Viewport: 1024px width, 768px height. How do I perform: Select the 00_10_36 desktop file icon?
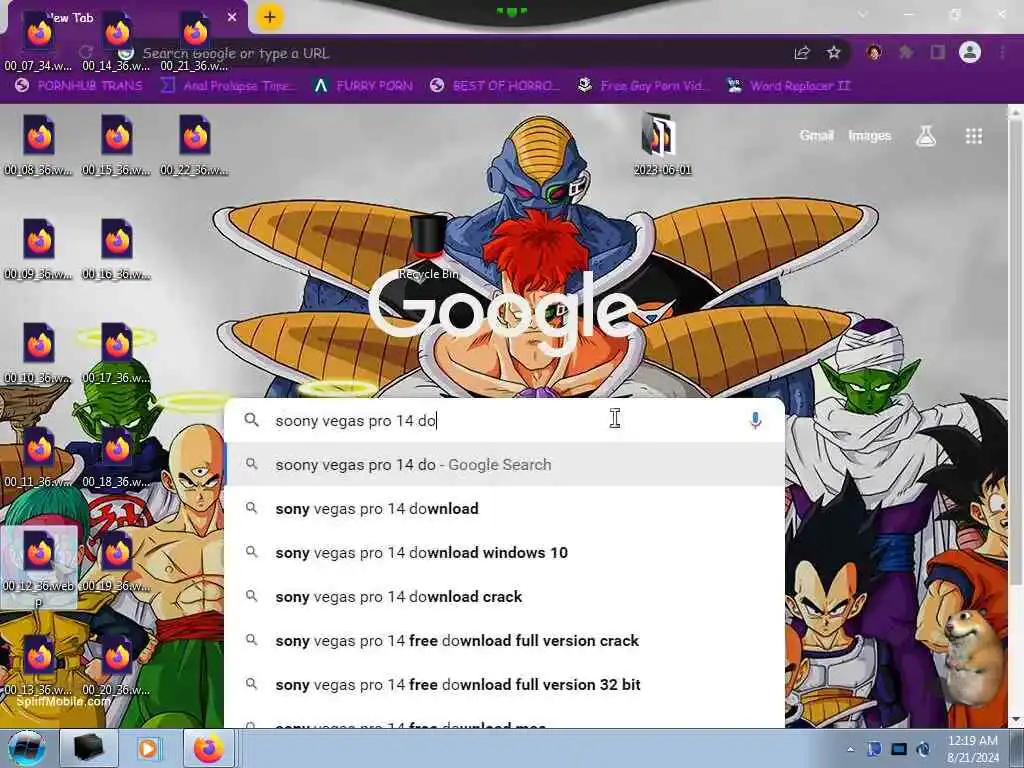39,353
